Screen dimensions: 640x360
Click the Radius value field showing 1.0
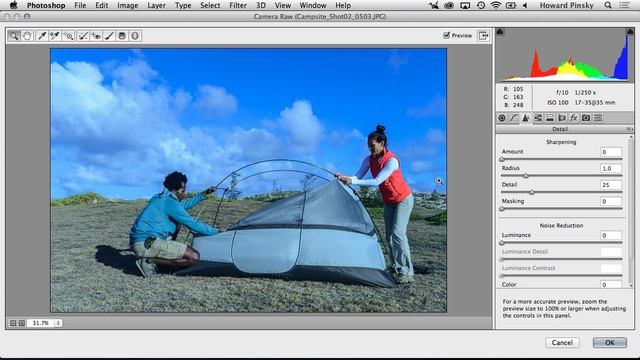[x=611, y=168]
